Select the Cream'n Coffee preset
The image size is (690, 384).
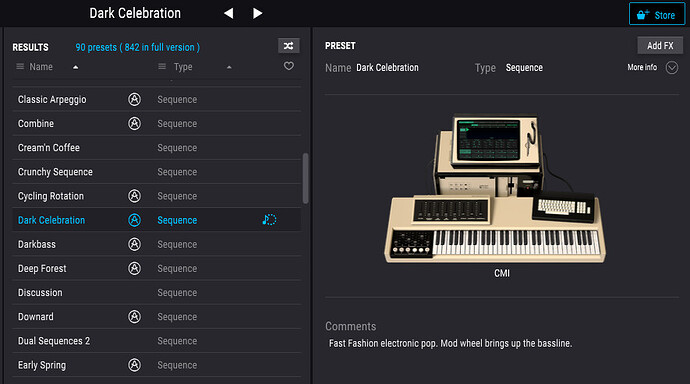coord(157,148)
